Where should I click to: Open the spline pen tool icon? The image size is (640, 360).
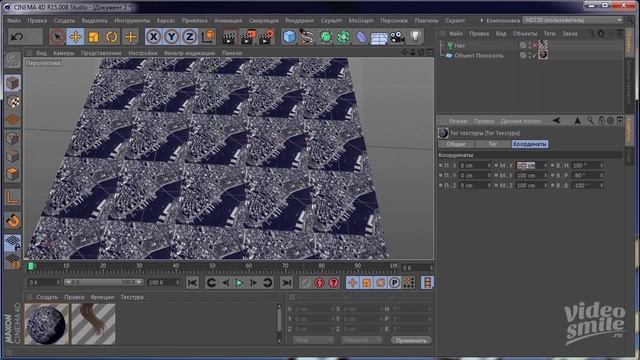coord(307,37)
